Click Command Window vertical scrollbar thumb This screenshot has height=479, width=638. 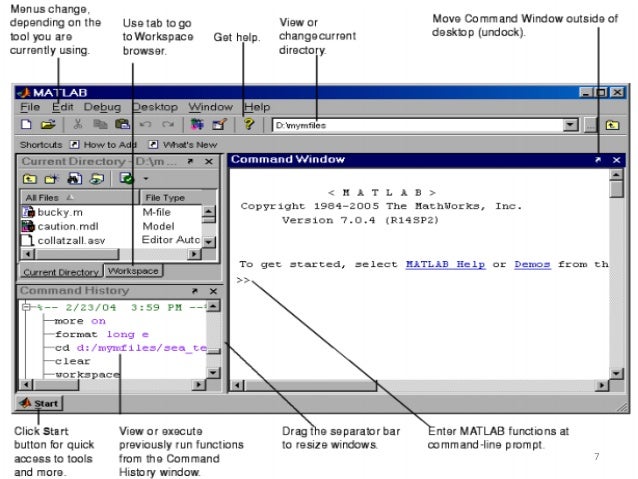click(617, 189)
